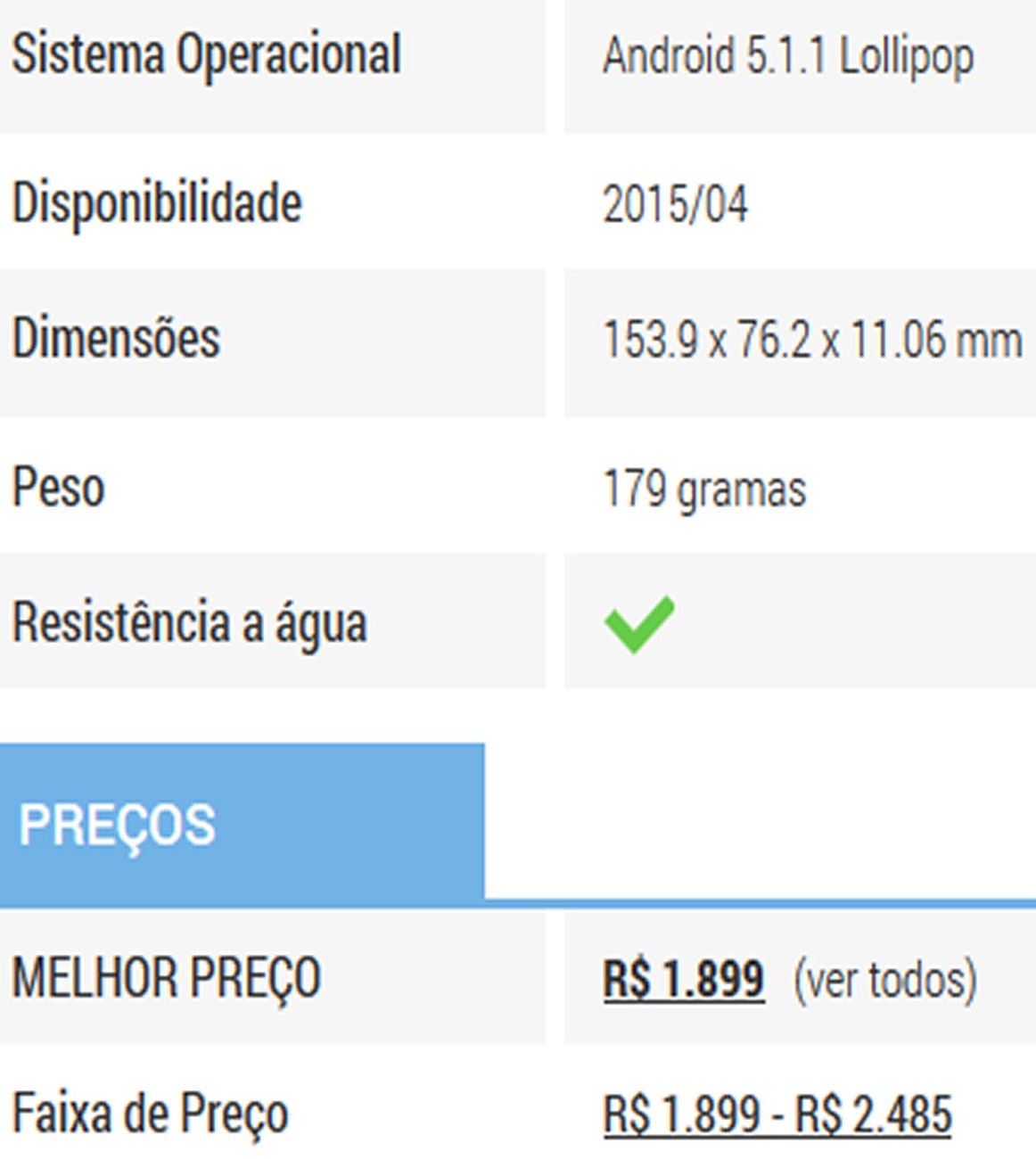Click the MELHOR PREÇO label

point(166,978)
